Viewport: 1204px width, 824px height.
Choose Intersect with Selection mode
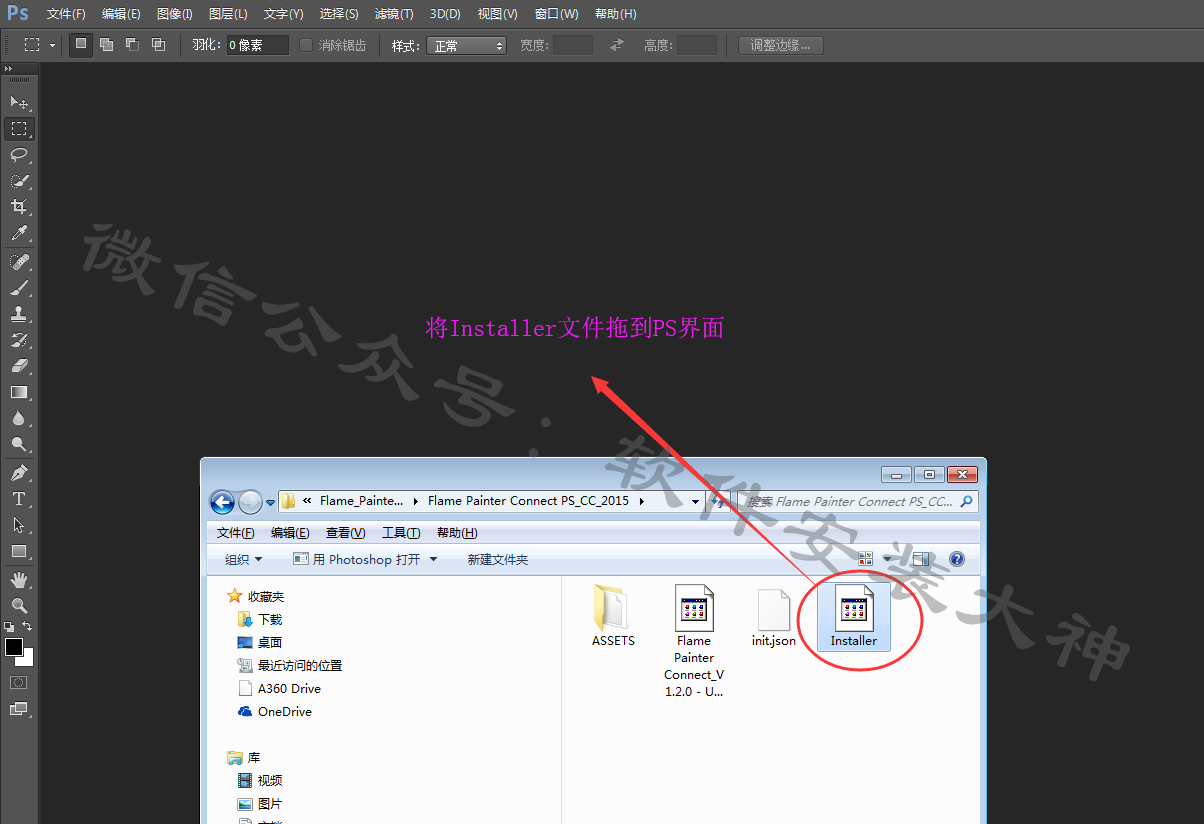pyautogui.click(x=158, y=45)
